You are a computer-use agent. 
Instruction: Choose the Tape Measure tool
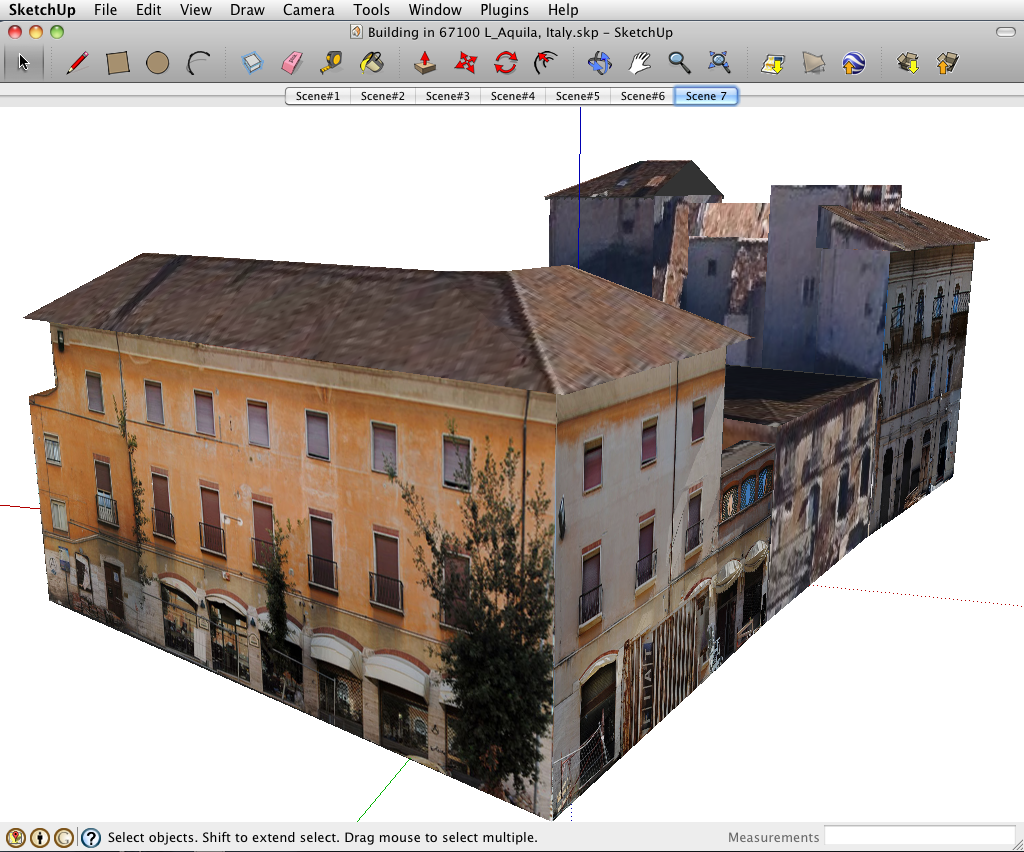pos(331,62)
